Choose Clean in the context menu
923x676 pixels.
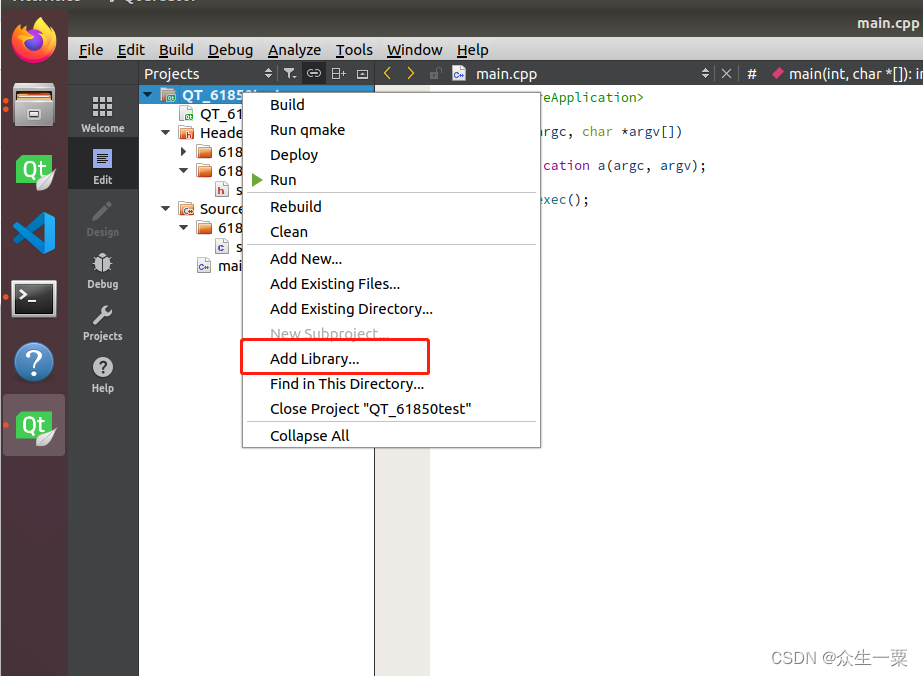(x=391, y=231)
